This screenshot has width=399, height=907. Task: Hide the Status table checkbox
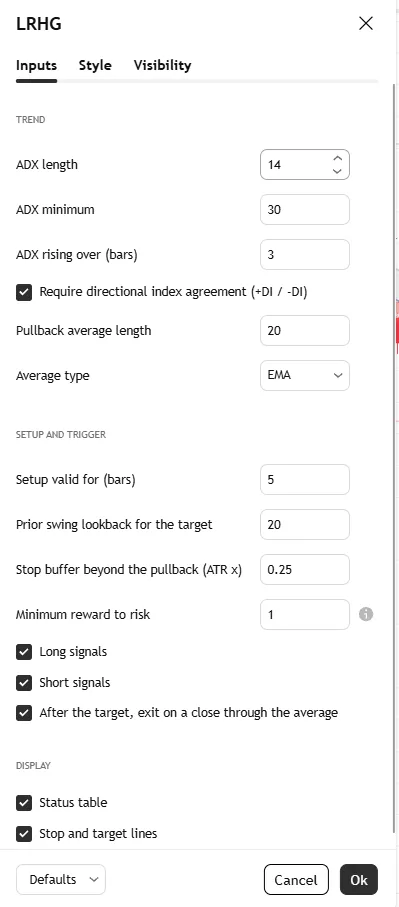tap(24, 803)
